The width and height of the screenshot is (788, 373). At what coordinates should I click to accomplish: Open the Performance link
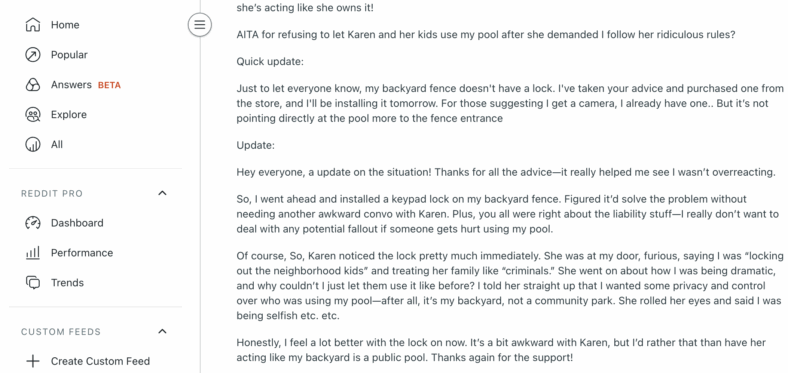click(82, 253)
